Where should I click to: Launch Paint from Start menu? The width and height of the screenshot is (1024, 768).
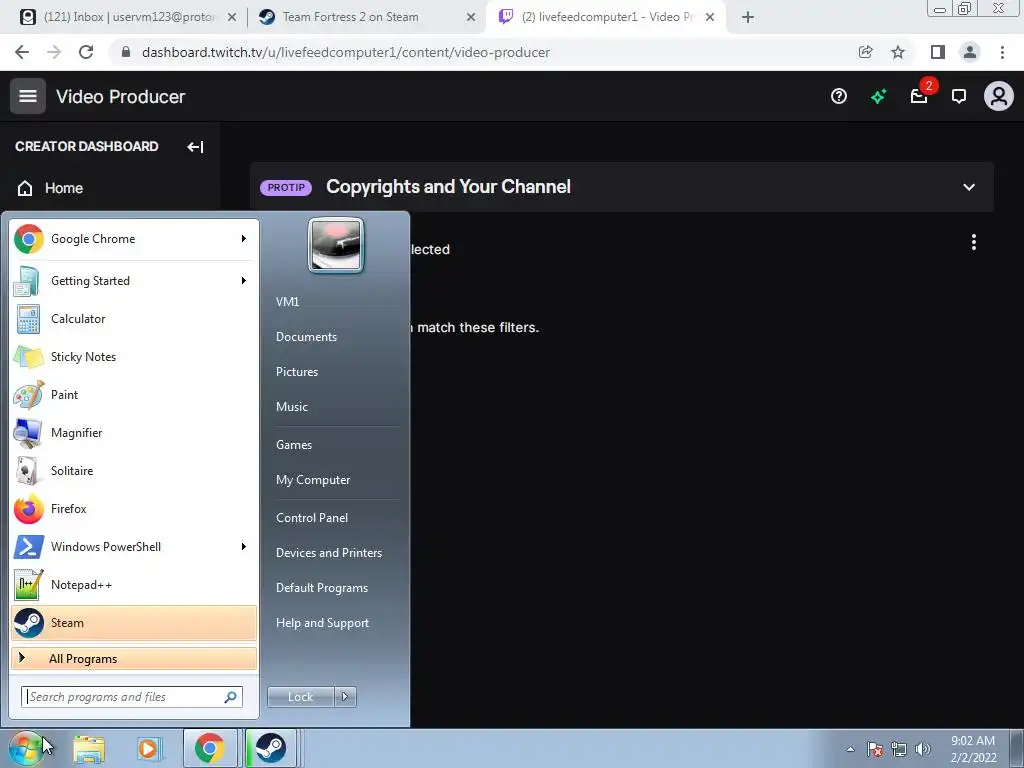coord(134,394)
